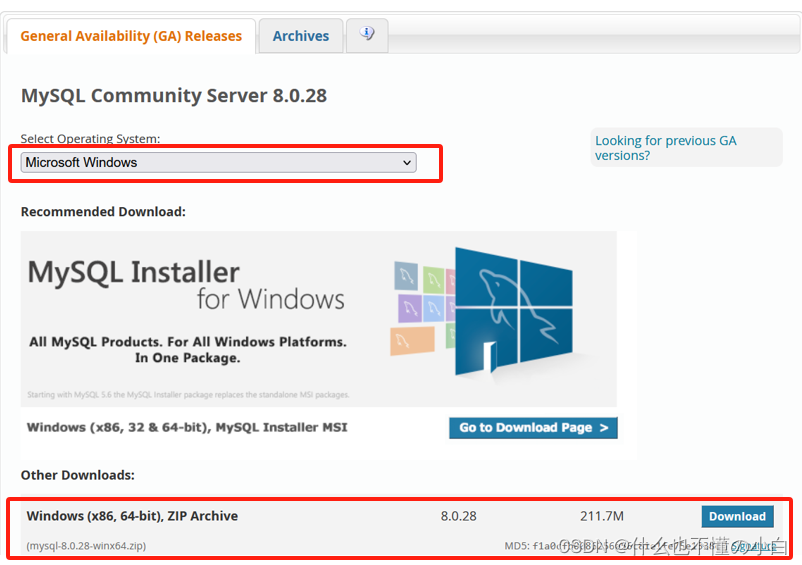Click the '211.7M' file size value
This screenshot has height=565, width=802.
602,516
